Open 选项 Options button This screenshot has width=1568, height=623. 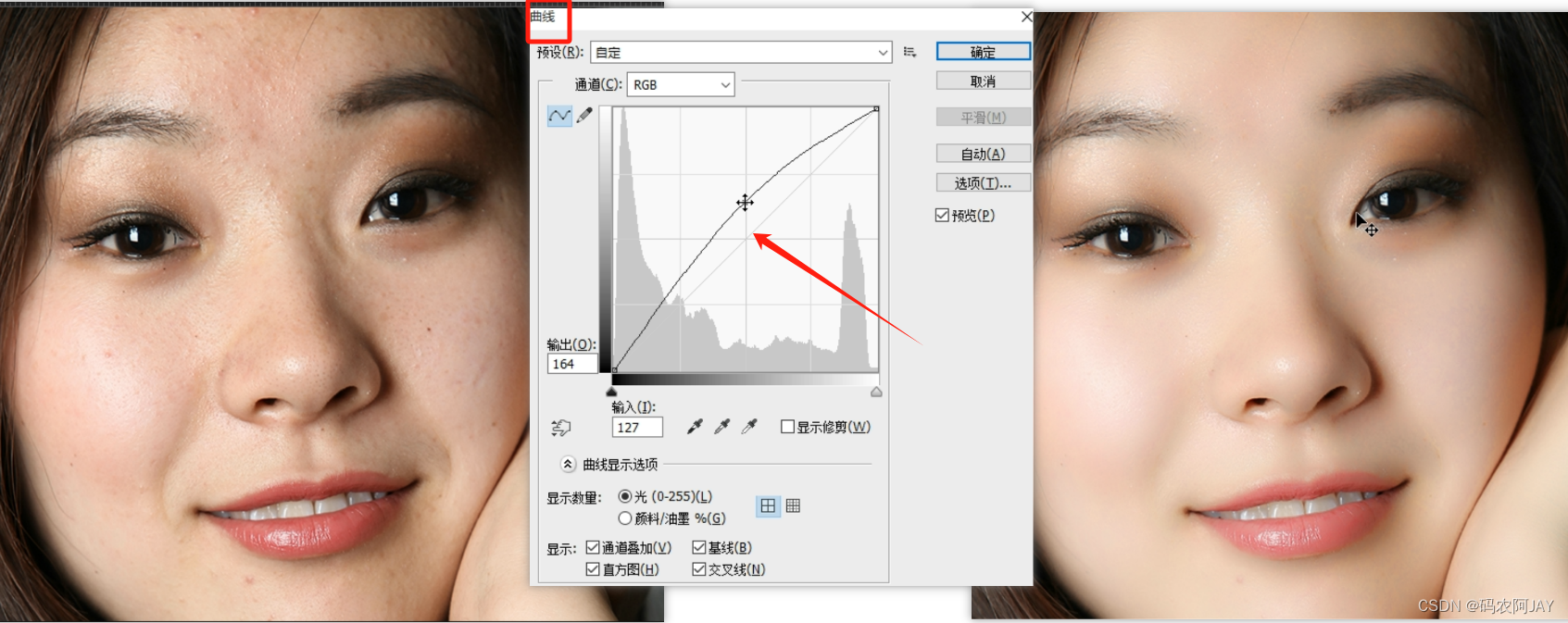click(983, 183)
